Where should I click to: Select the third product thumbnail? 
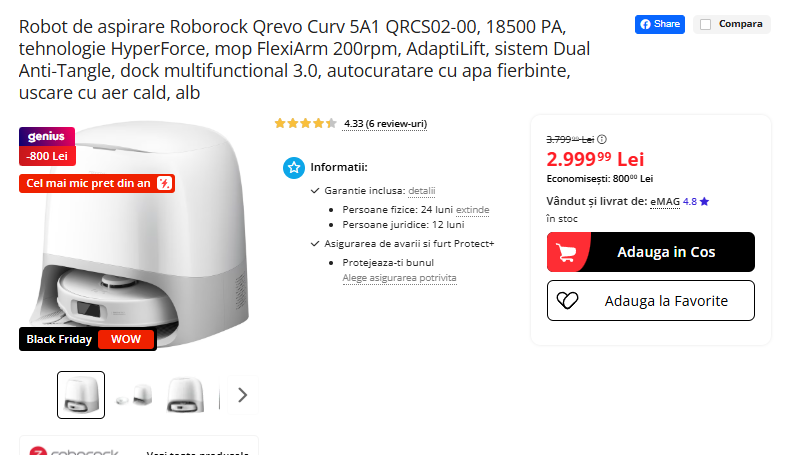pos(186,395)
